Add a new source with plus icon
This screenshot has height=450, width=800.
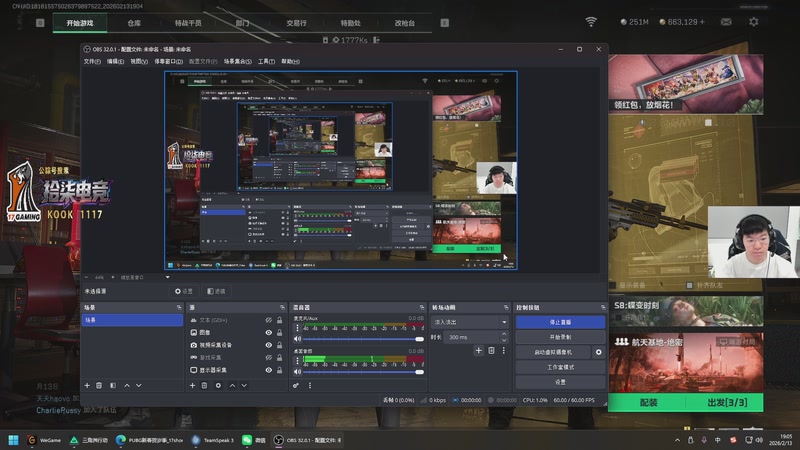tap(192, 385)
